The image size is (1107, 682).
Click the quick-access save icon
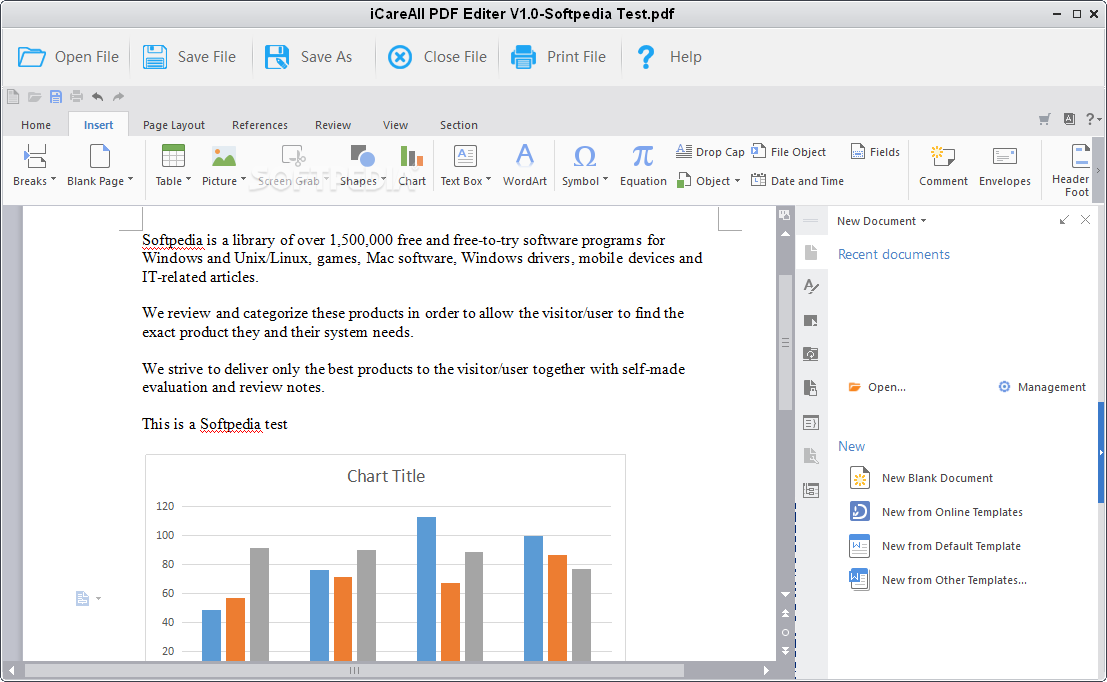55,96
